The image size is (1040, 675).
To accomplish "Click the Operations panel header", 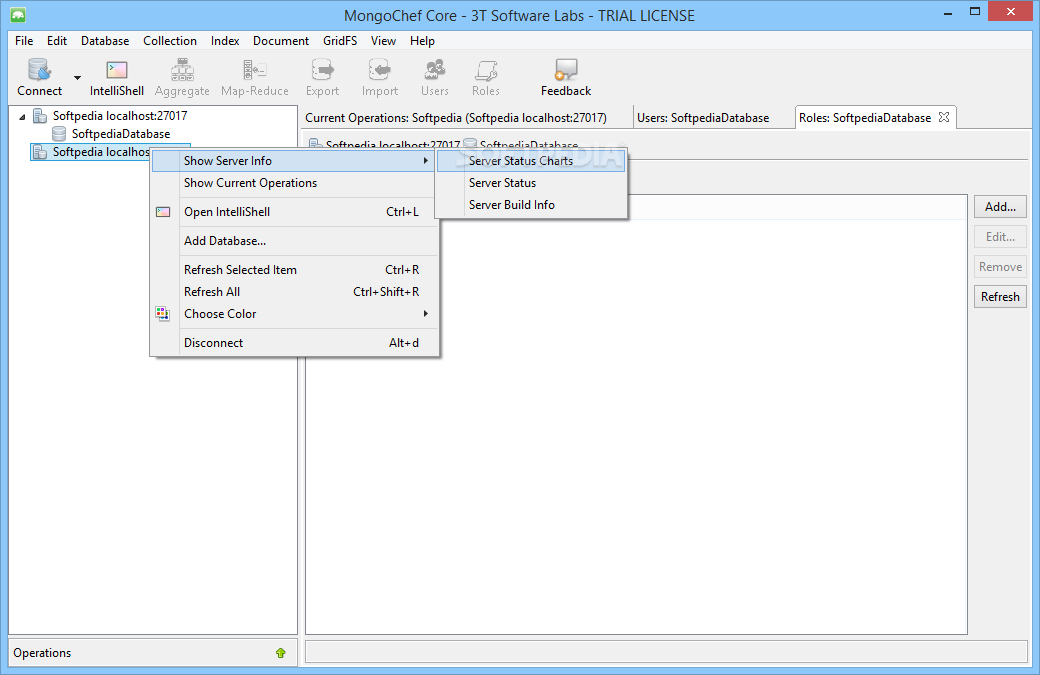I will tap(153, 653).
